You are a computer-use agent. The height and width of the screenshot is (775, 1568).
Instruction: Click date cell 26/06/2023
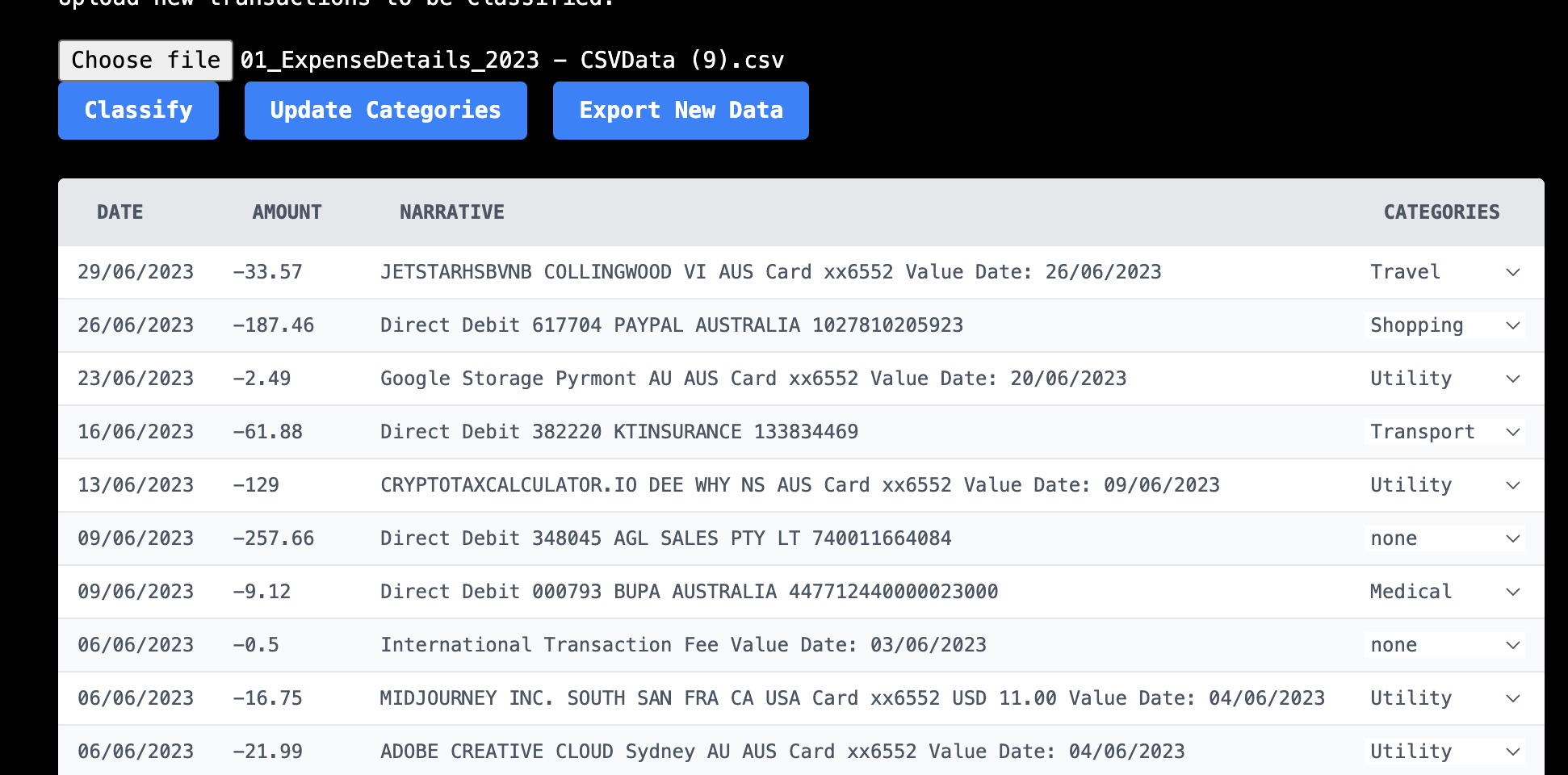136,325
